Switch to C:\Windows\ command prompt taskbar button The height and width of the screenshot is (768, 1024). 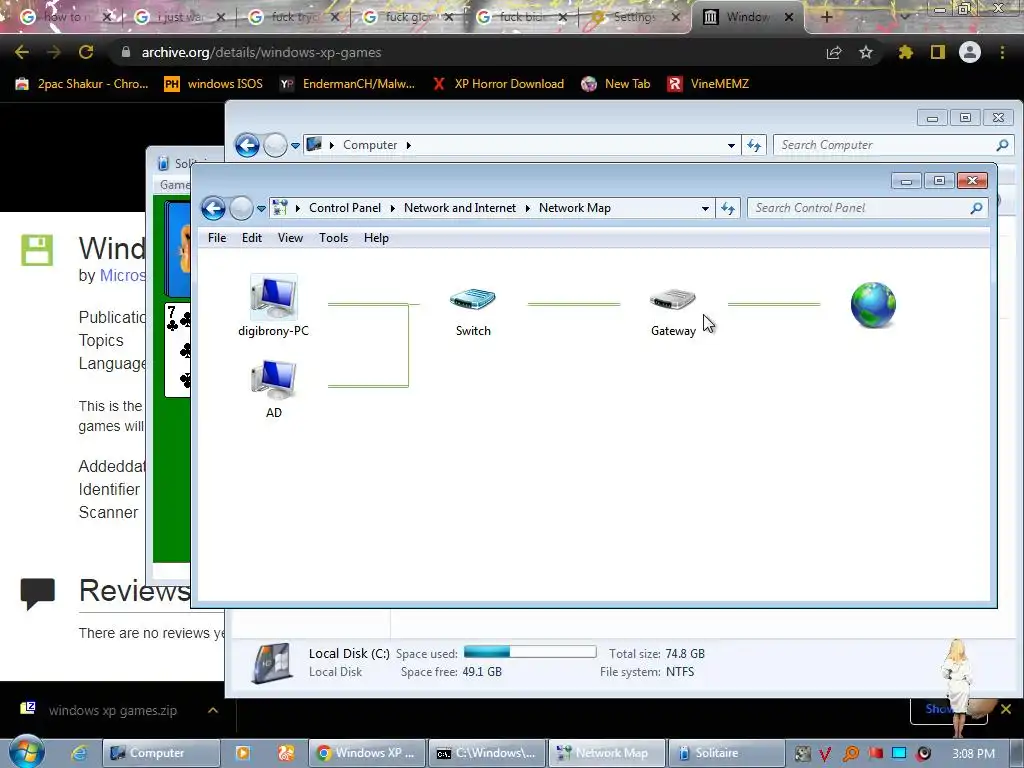tap(486, 753)
